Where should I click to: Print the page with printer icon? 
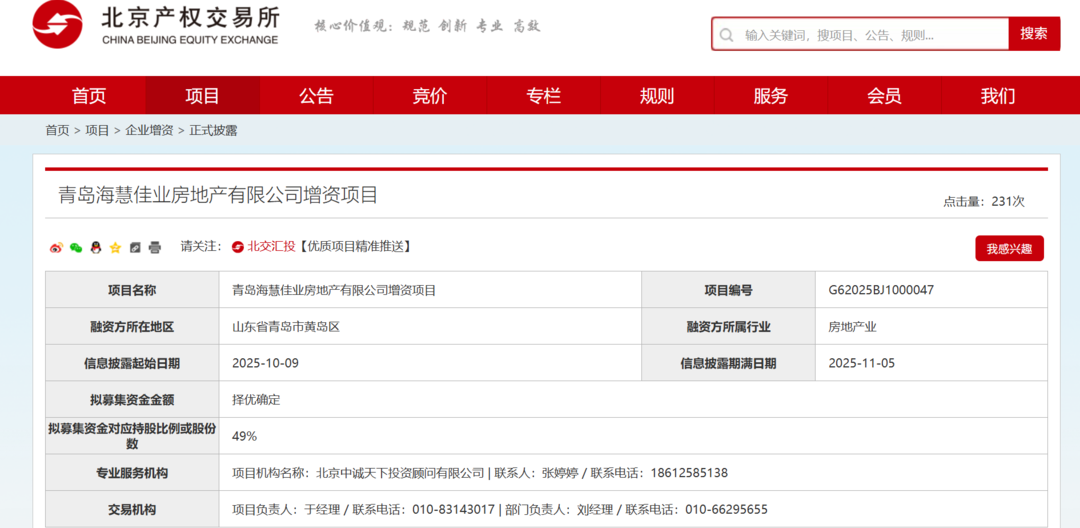[x=155, y=247]
